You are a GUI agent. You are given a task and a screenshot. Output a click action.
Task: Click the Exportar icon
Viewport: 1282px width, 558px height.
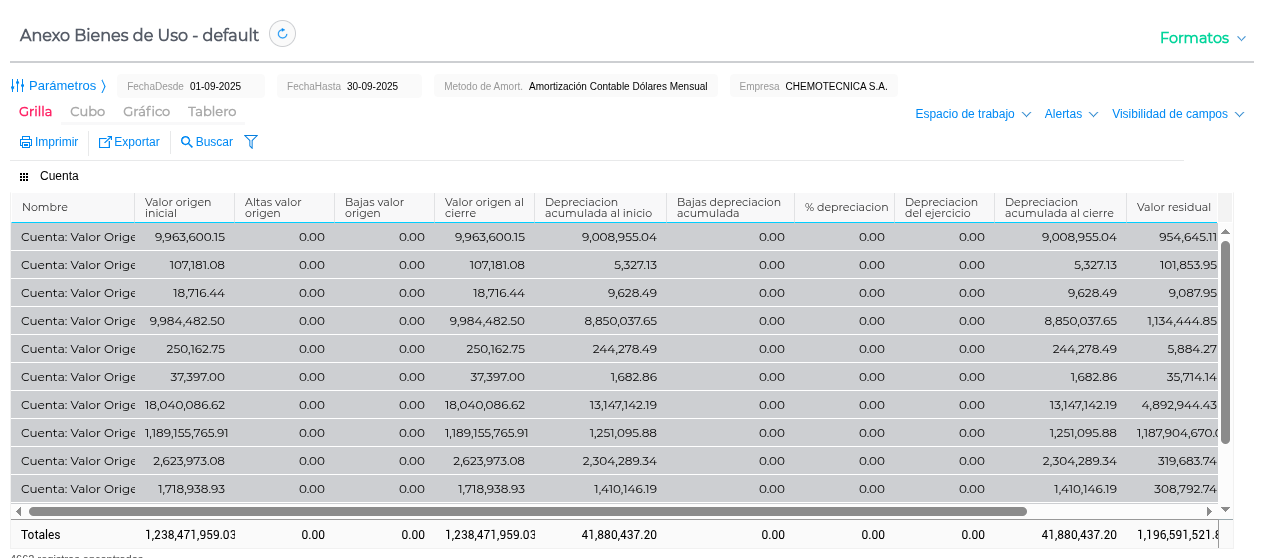[105, 142]
